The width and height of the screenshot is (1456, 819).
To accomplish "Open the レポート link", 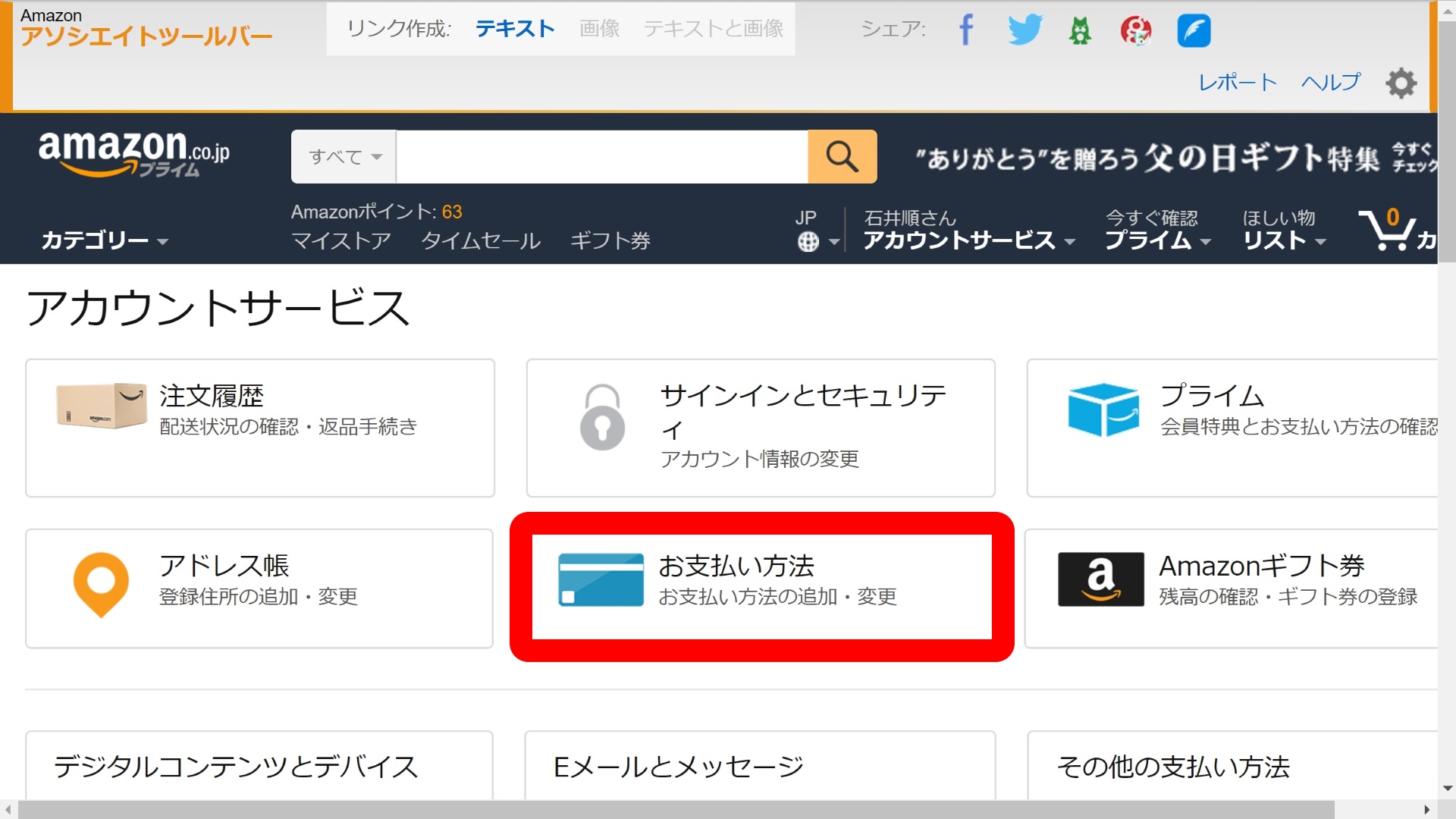I will pyautogui.click(x=1237, y=82).
